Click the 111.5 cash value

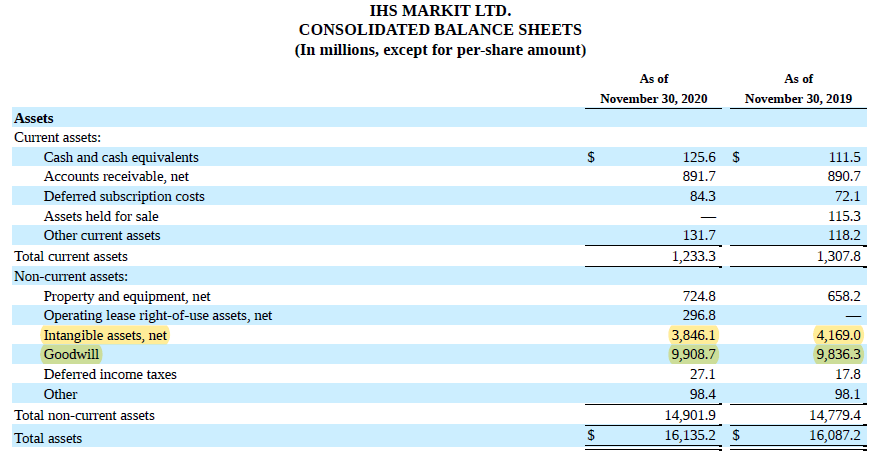coord(844,157)
